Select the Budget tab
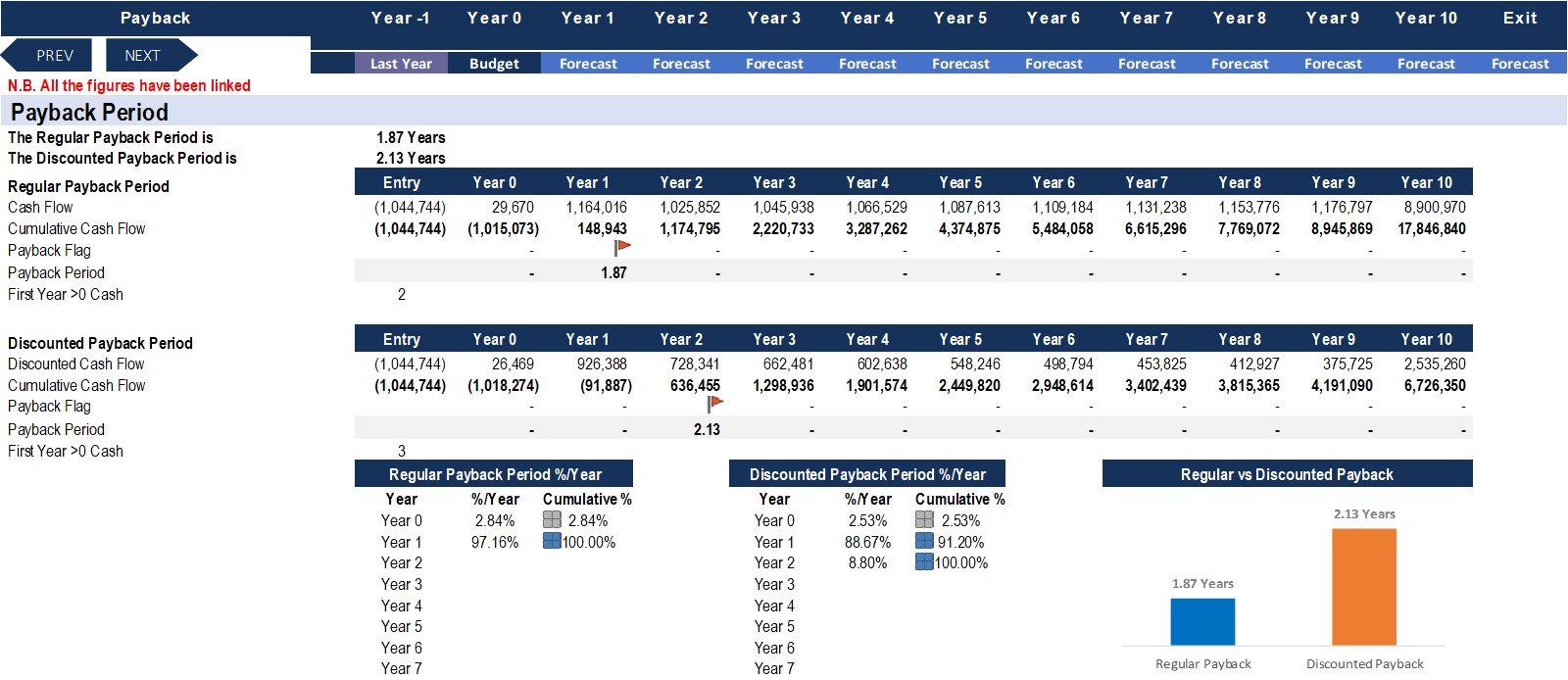 pos(494,64)
